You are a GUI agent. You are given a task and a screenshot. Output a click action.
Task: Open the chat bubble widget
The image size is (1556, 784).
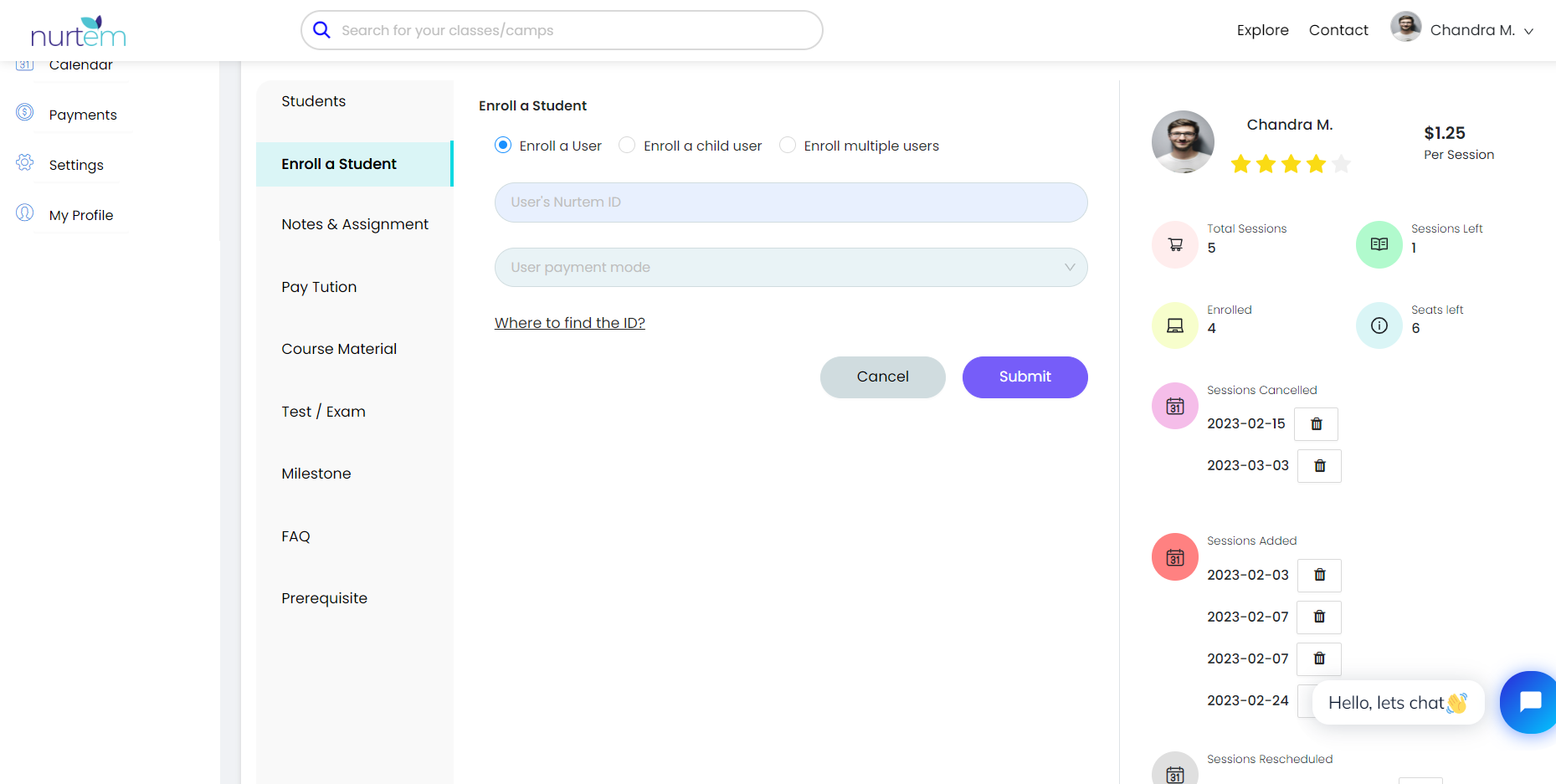1529,702
